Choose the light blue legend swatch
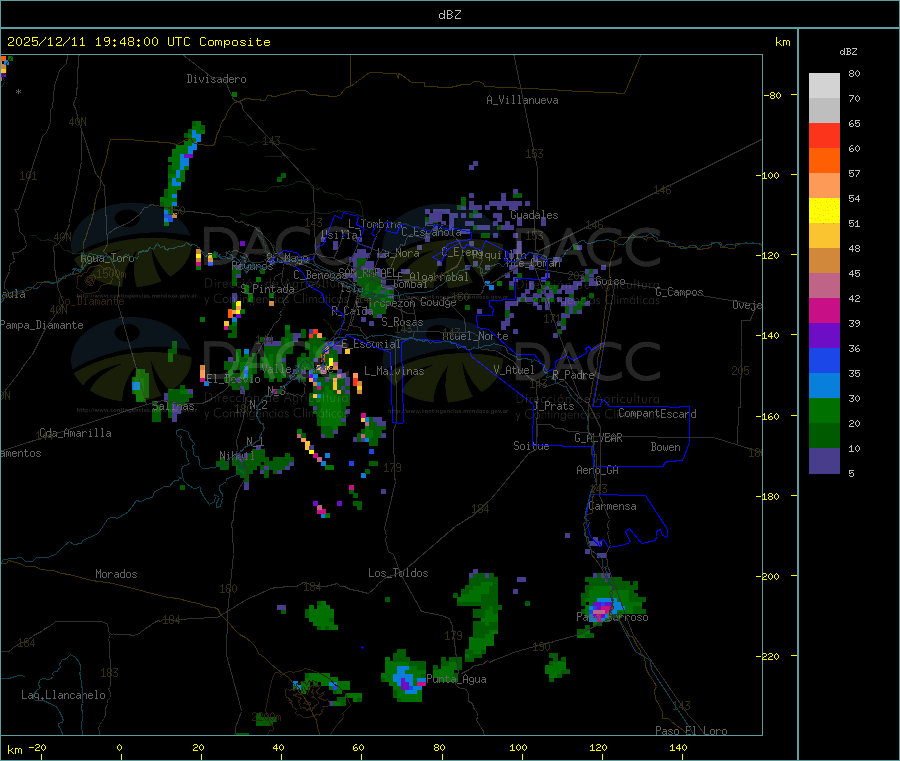The height and width of the screenshot is (761, 900). pos(824,386)
